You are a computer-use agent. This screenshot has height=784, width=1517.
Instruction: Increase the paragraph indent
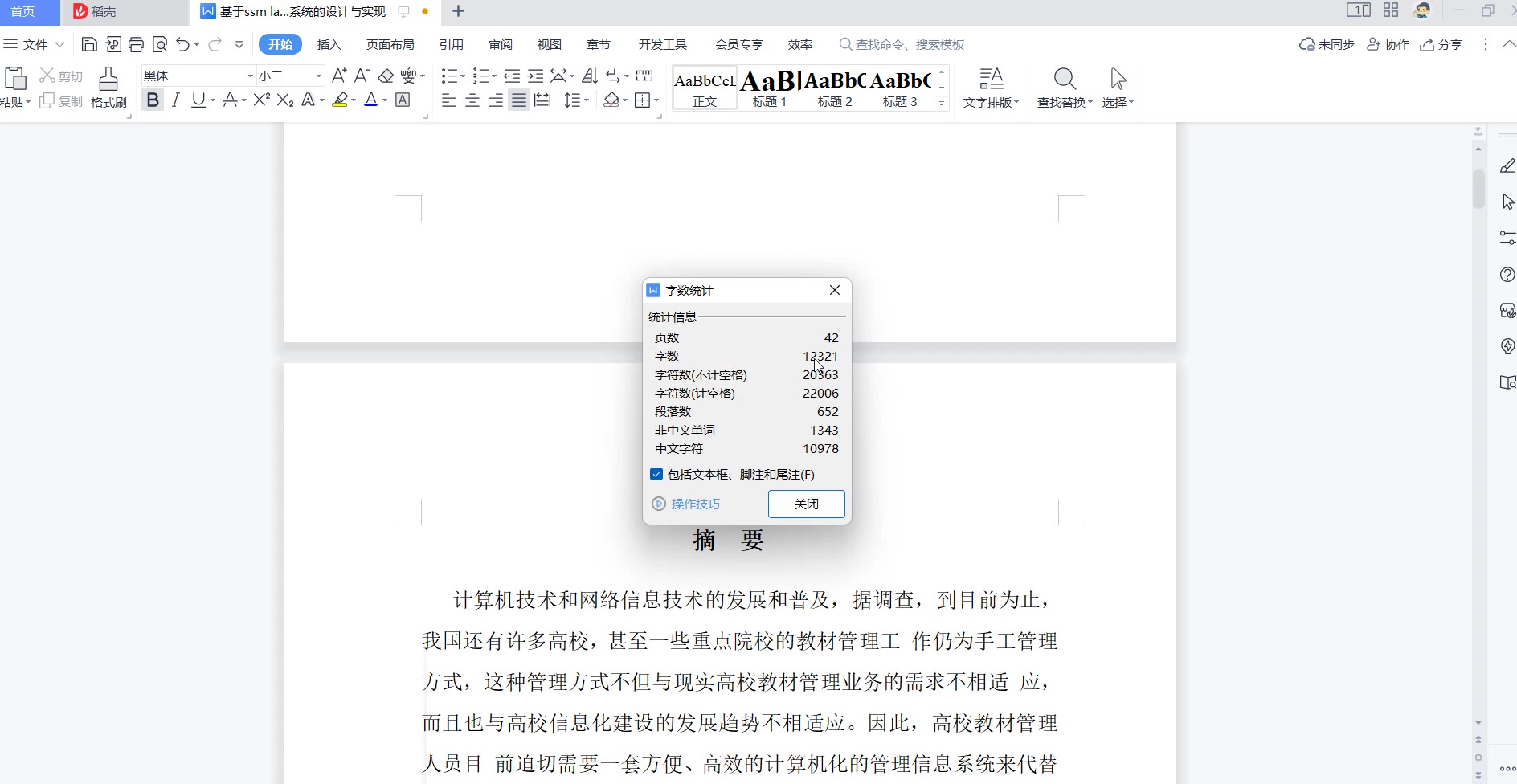pyautogui.click(x=535, y=76)
